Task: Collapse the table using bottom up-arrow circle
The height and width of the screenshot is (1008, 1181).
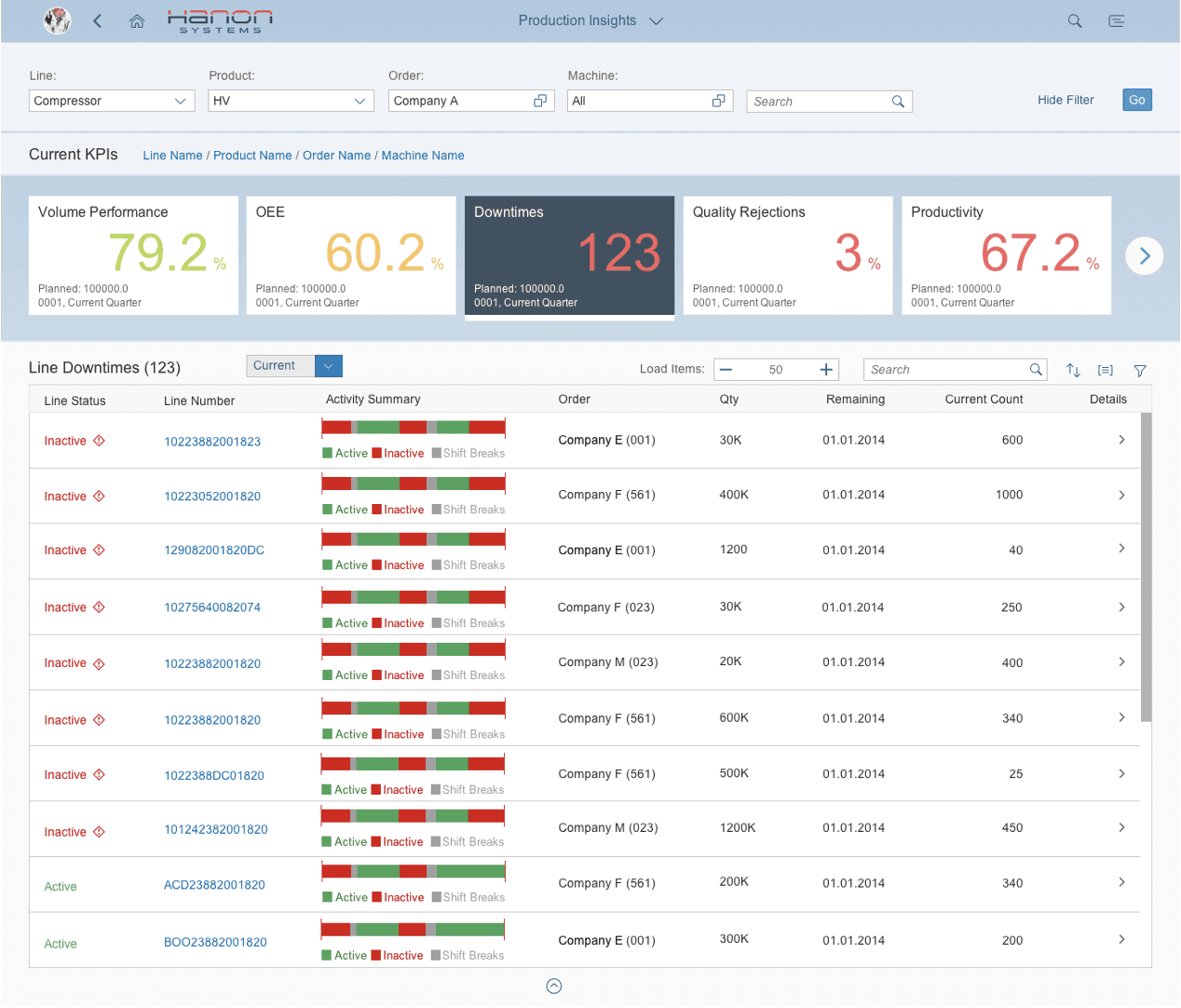Action: click(554, 986)
